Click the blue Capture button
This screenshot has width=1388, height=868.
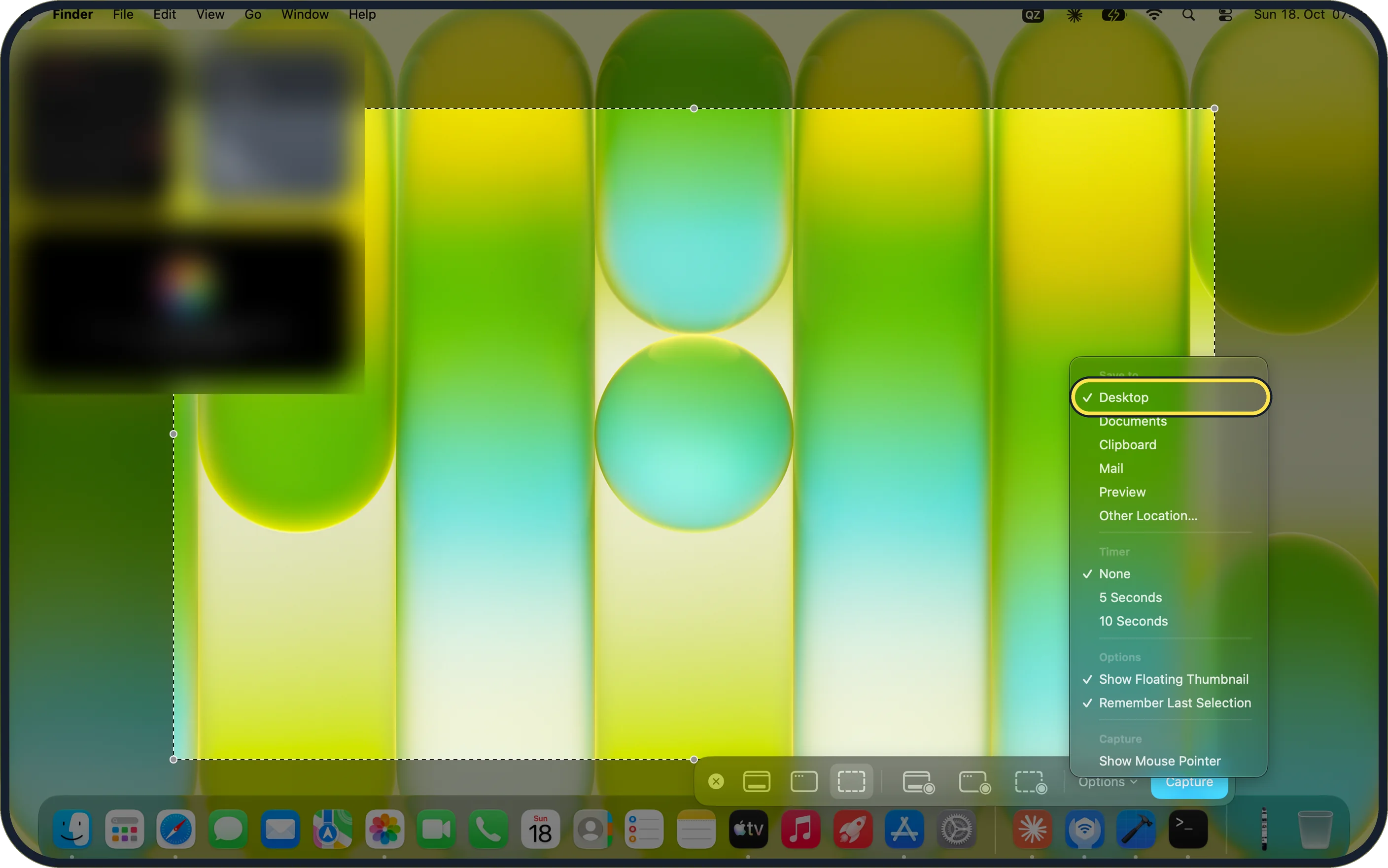click(1189, 783)
